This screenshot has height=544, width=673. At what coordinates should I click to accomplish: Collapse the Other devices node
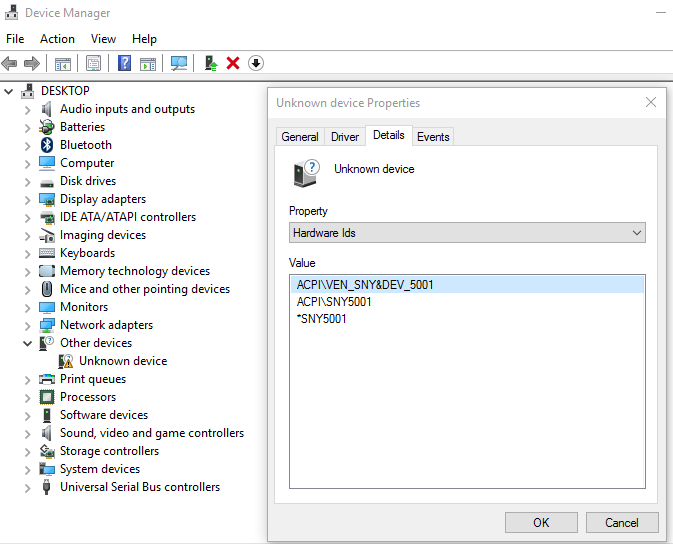28,343
